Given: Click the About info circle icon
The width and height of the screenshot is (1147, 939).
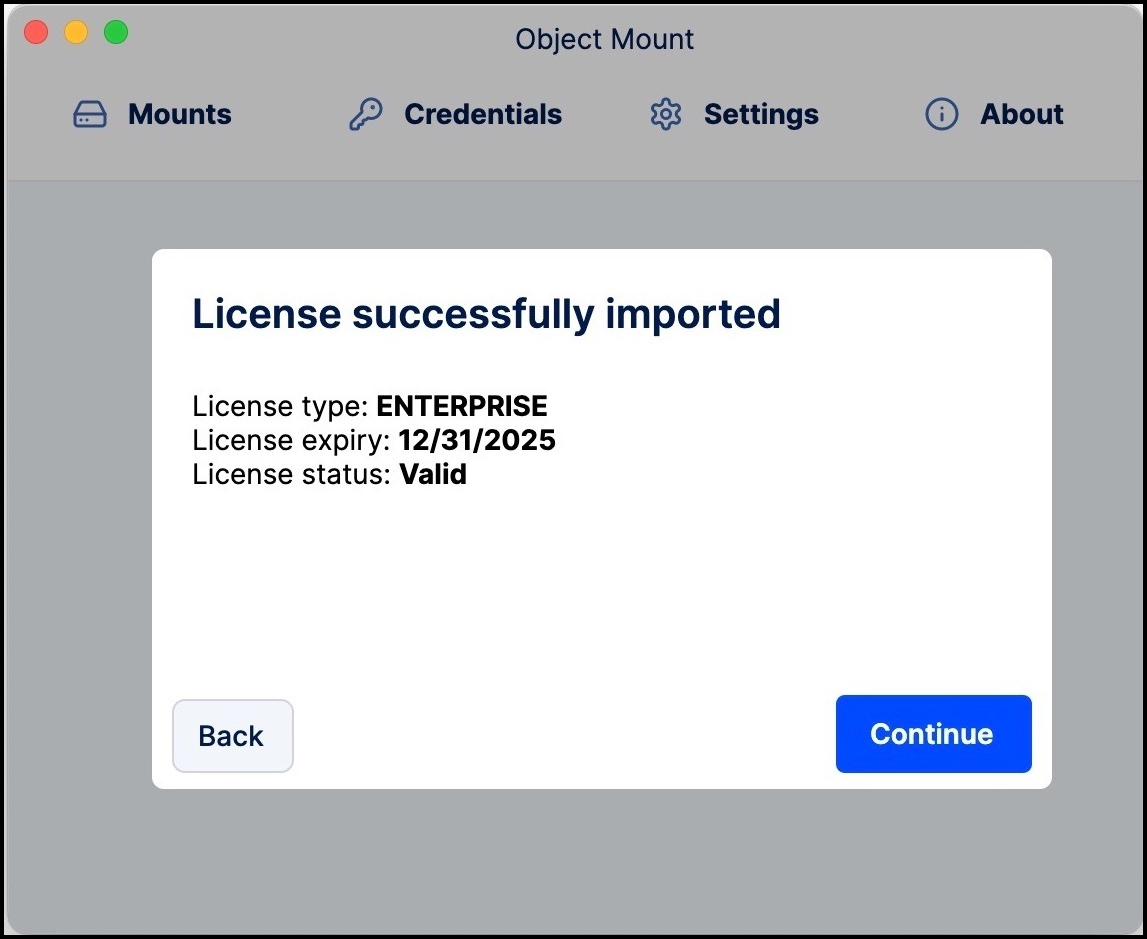Looking at the screenshot, I should [941, 115].
